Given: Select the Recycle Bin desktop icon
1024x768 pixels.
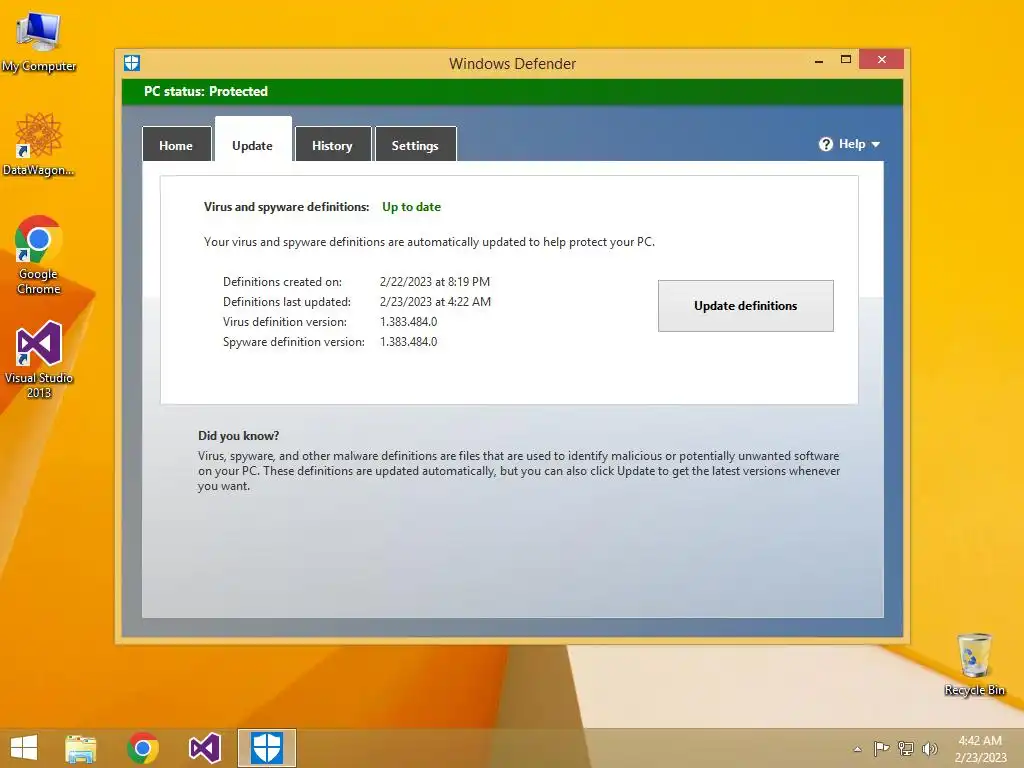Looking at the screenshot, I should tap(974, 665).
